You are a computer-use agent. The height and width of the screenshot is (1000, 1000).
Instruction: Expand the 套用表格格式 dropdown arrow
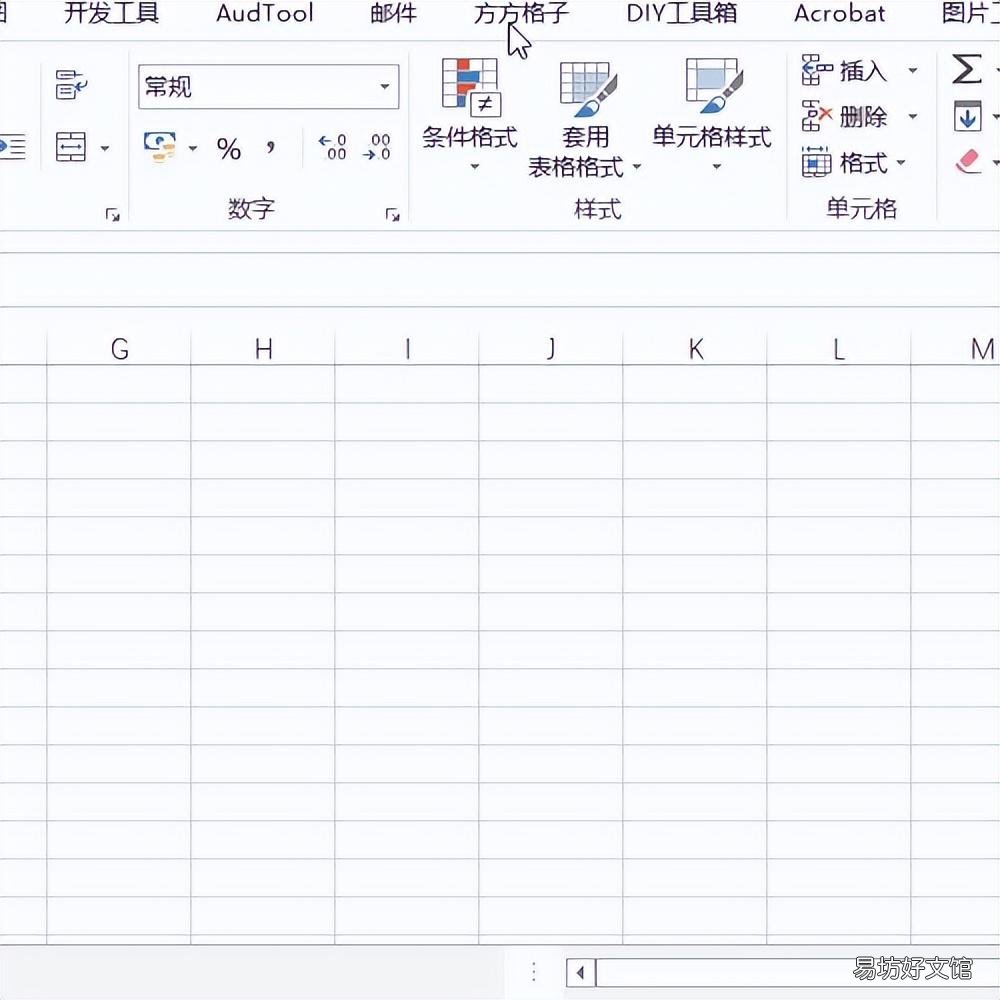[636, 166]
